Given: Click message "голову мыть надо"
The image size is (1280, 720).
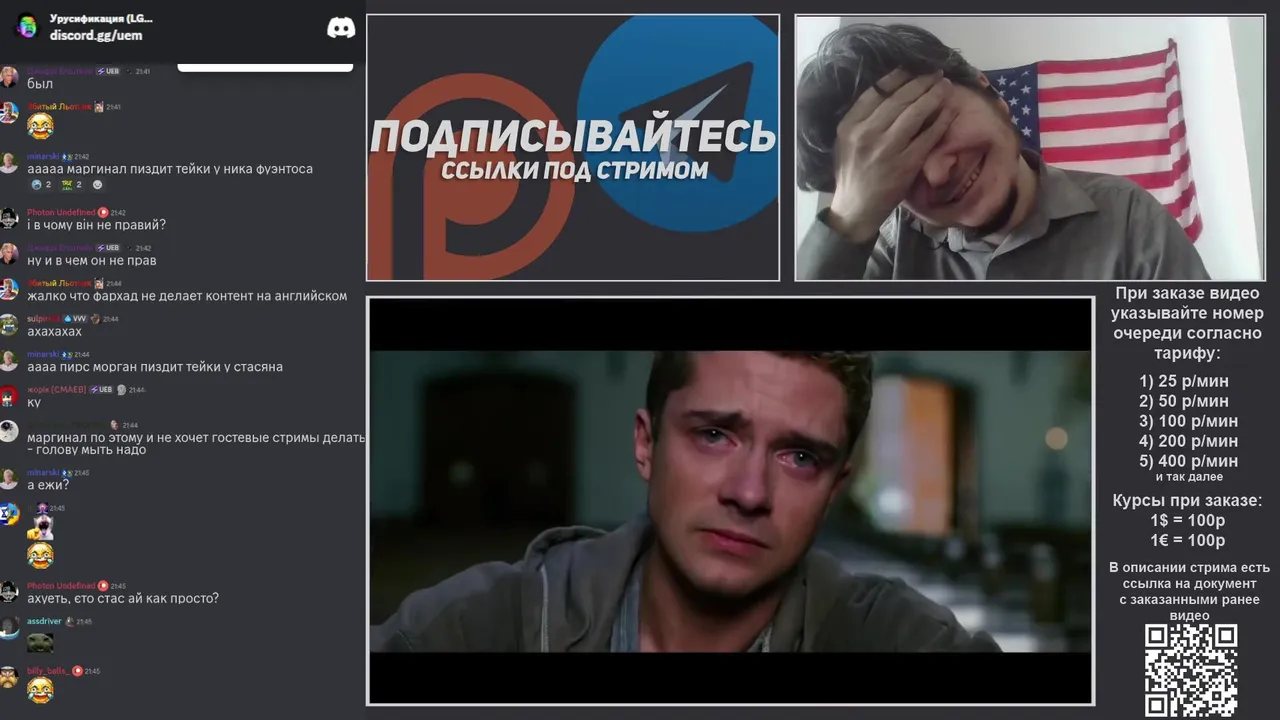Looking at the screenshot, I should [92, 450].
